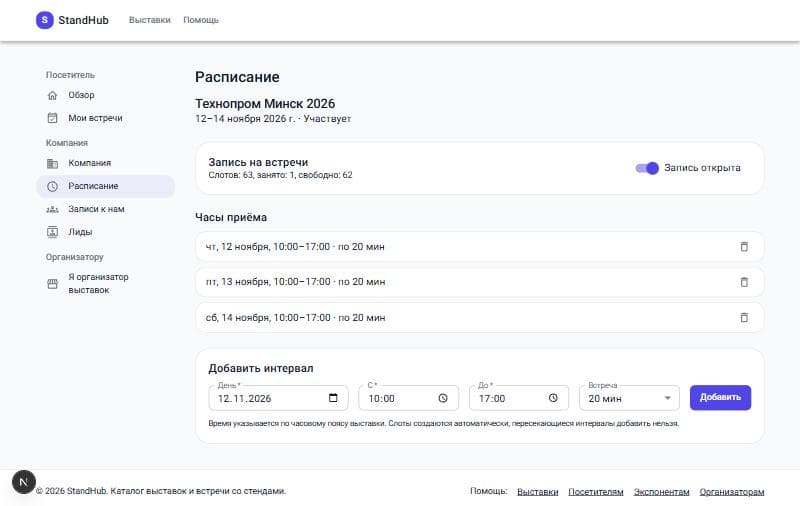The width and height of the screenshot is (800, 506).
Task: Open Я организатор выставок
Action: click(x=106, y=284)
